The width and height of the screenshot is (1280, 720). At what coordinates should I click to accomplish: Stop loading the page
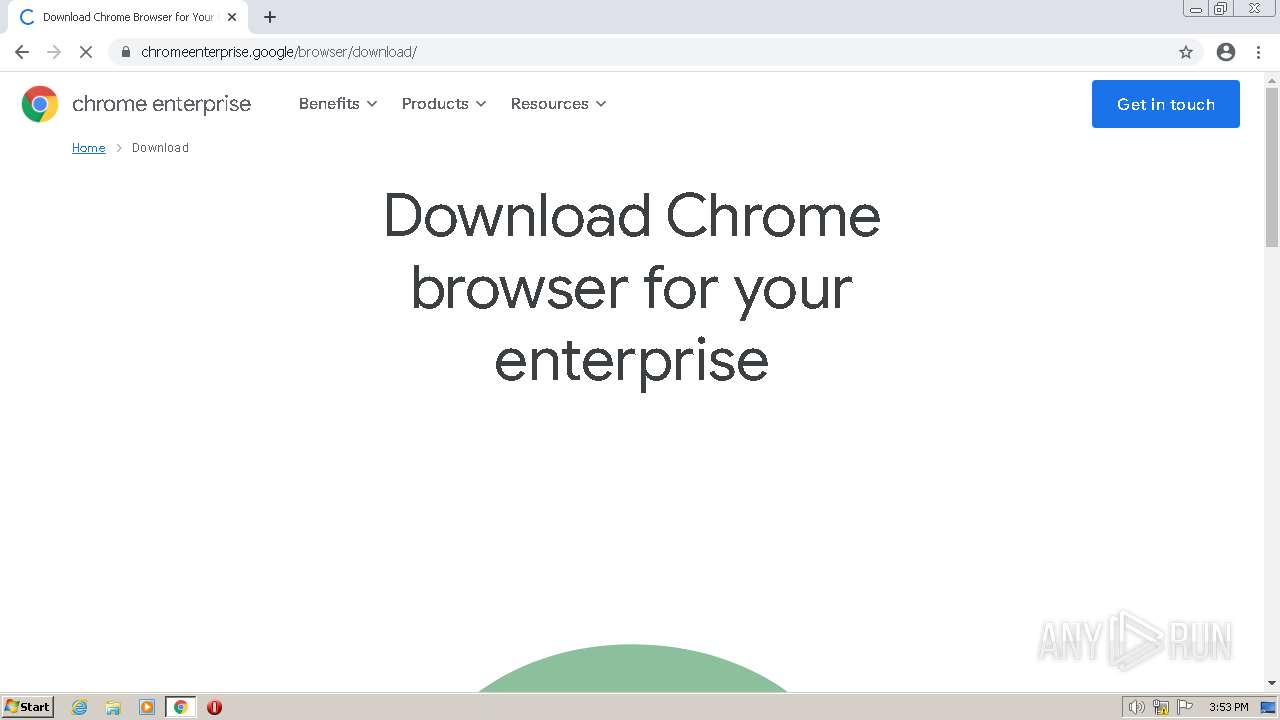86,52
